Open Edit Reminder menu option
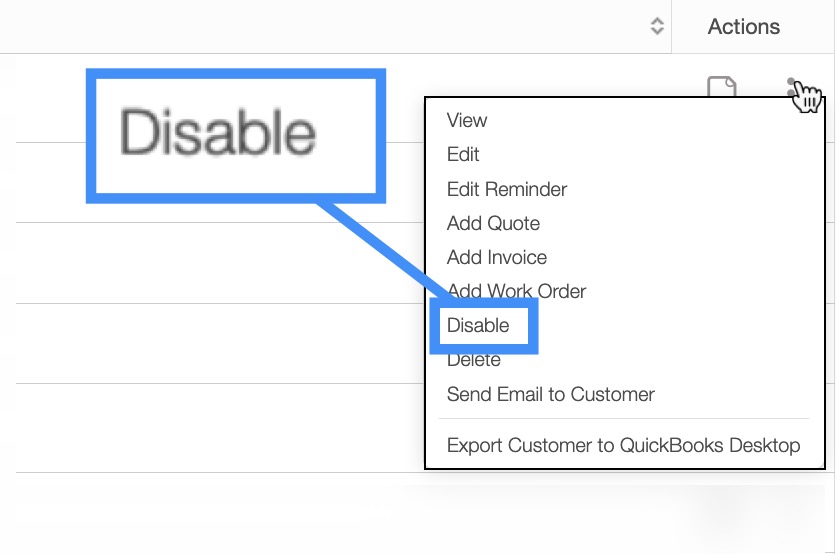 507,189
